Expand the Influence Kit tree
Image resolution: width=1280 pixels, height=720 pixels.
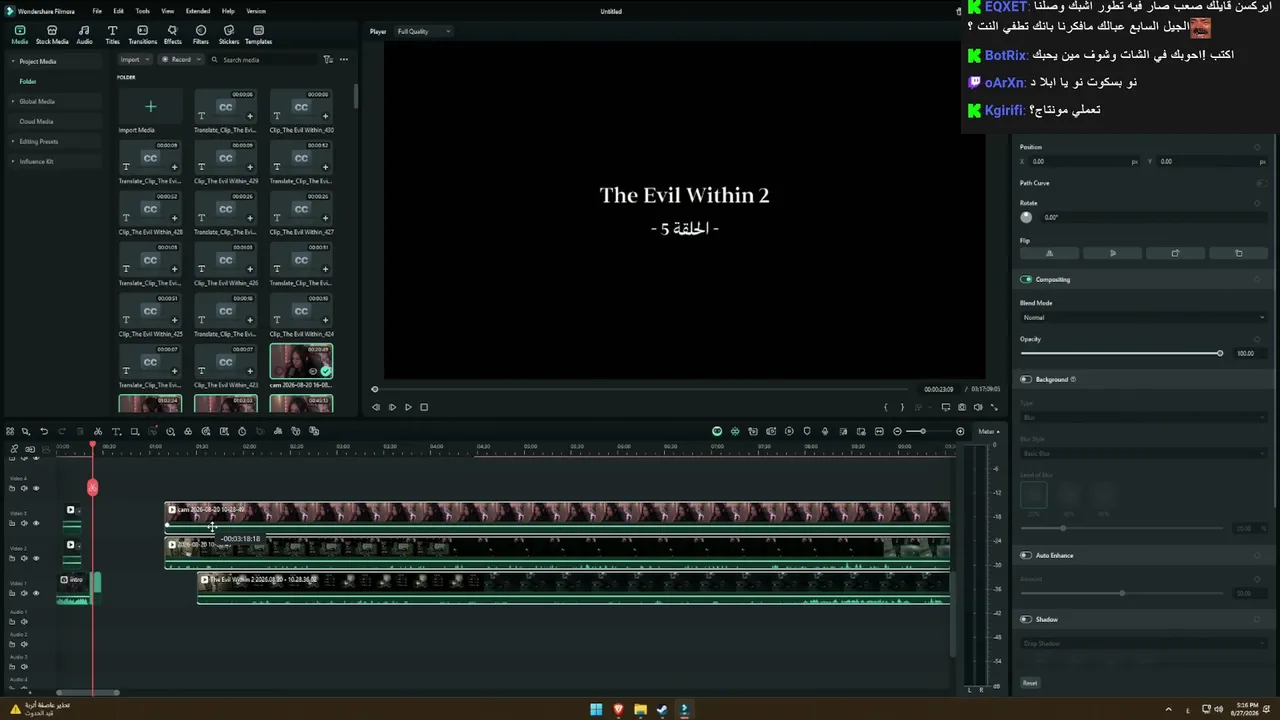pos(13,161)
